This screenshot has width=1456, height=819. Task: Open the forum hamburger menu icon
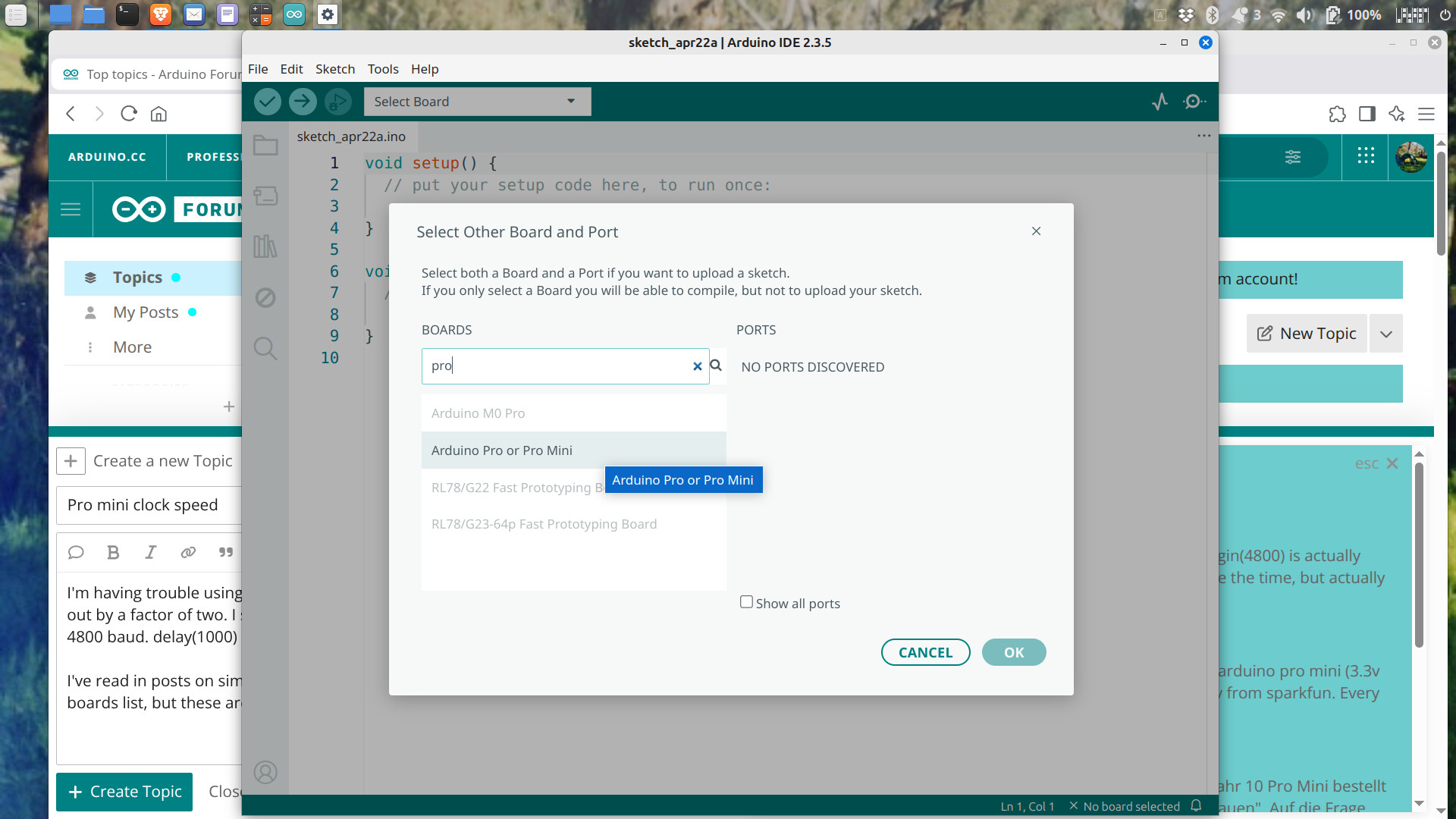[71, 209]
